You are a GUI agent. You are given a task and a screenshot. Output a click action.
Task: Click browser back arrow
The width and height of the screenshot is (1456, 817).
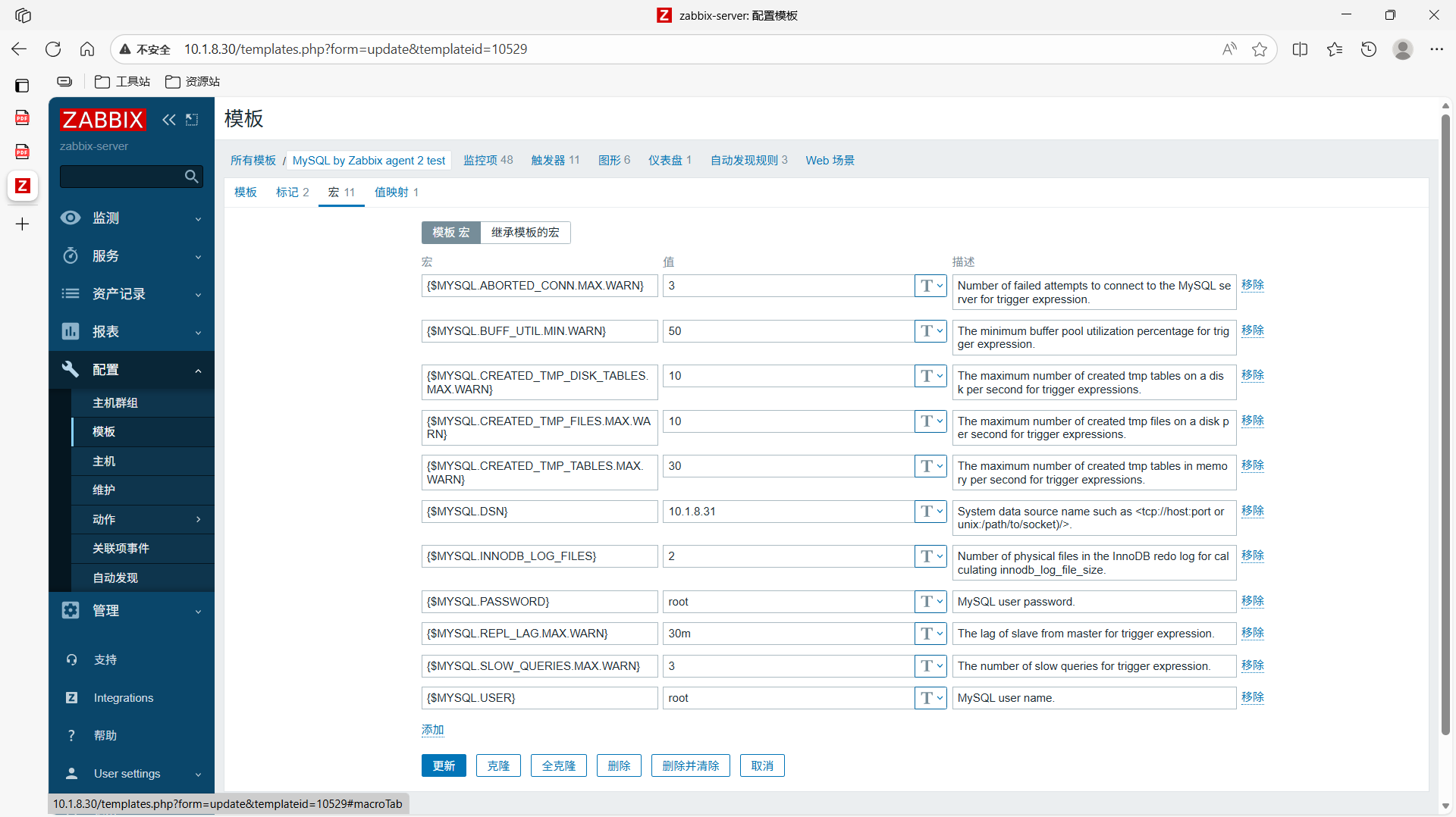(19, 49)
